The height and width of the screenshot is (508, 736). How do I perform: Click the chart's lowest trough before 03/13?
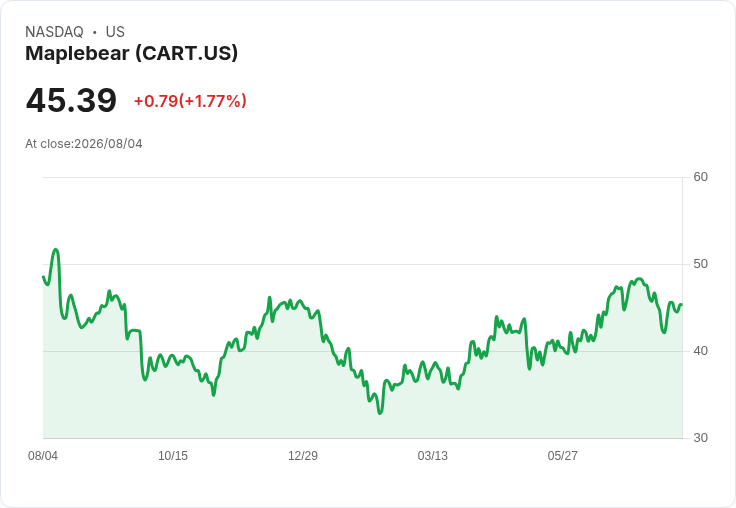[380, 413]
